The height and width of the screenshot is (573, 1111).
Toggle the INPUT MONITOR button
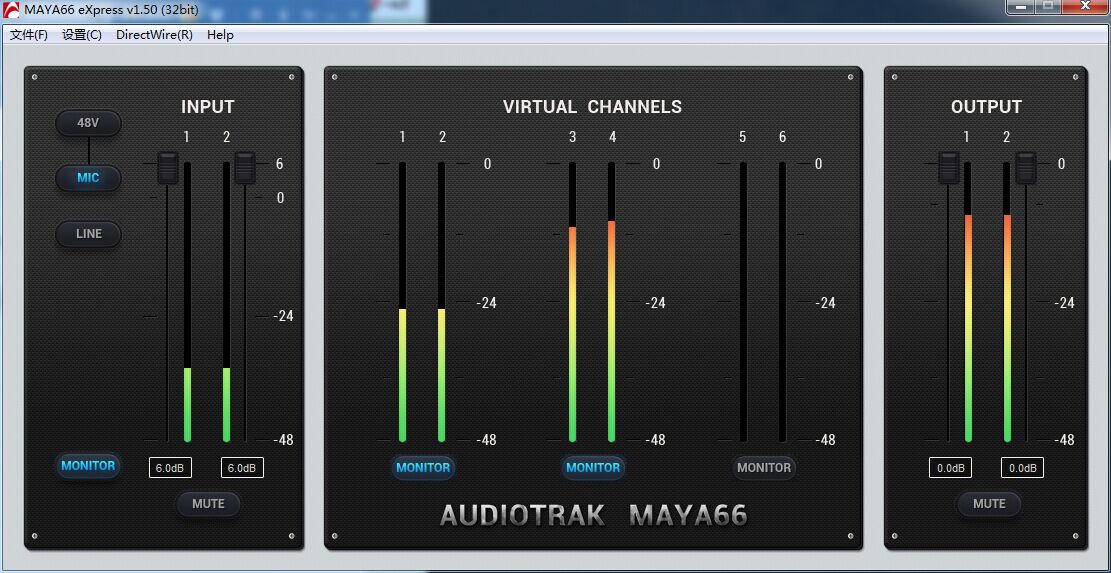pos(88,466)
